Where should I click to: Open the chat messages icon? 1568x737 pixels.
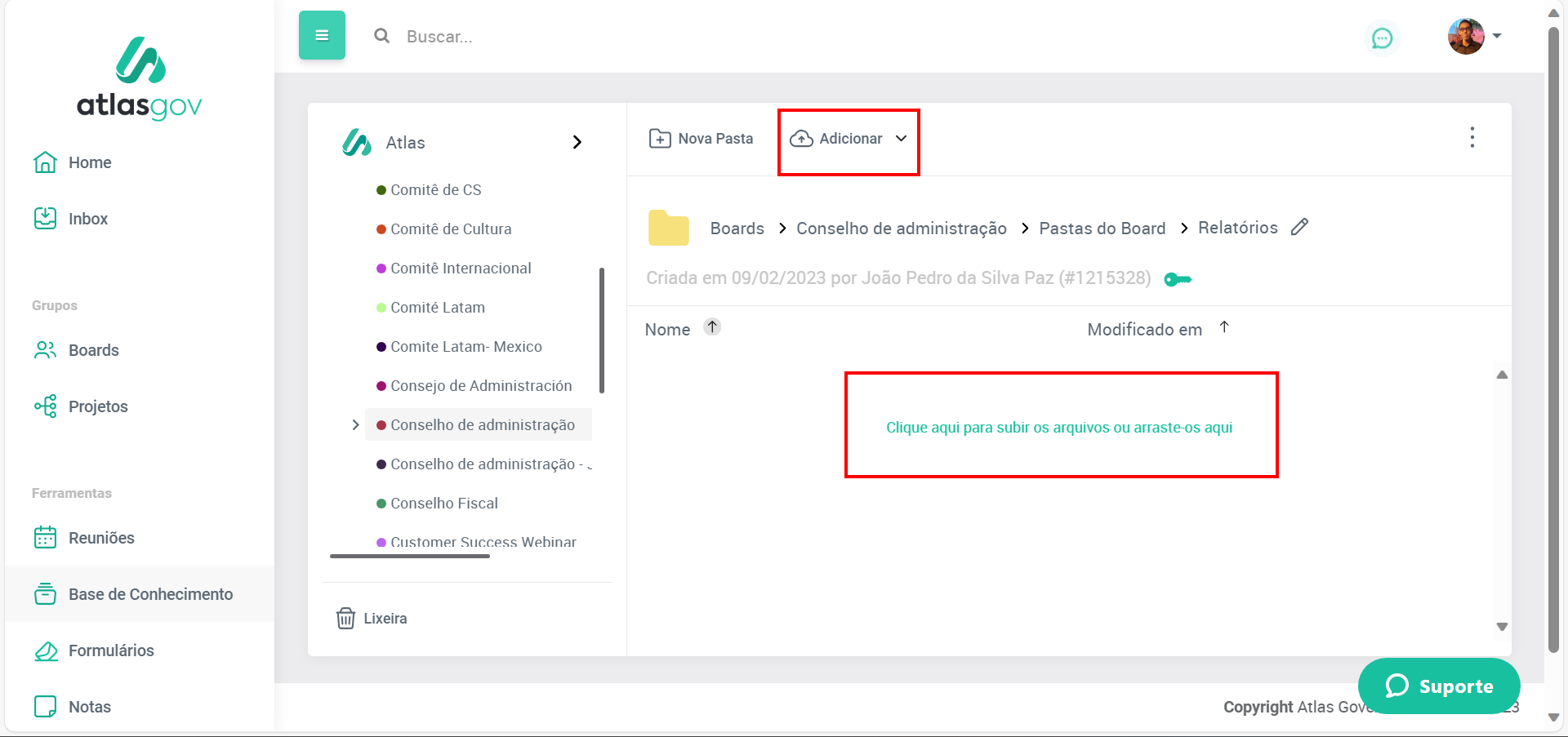[1382, 38]
